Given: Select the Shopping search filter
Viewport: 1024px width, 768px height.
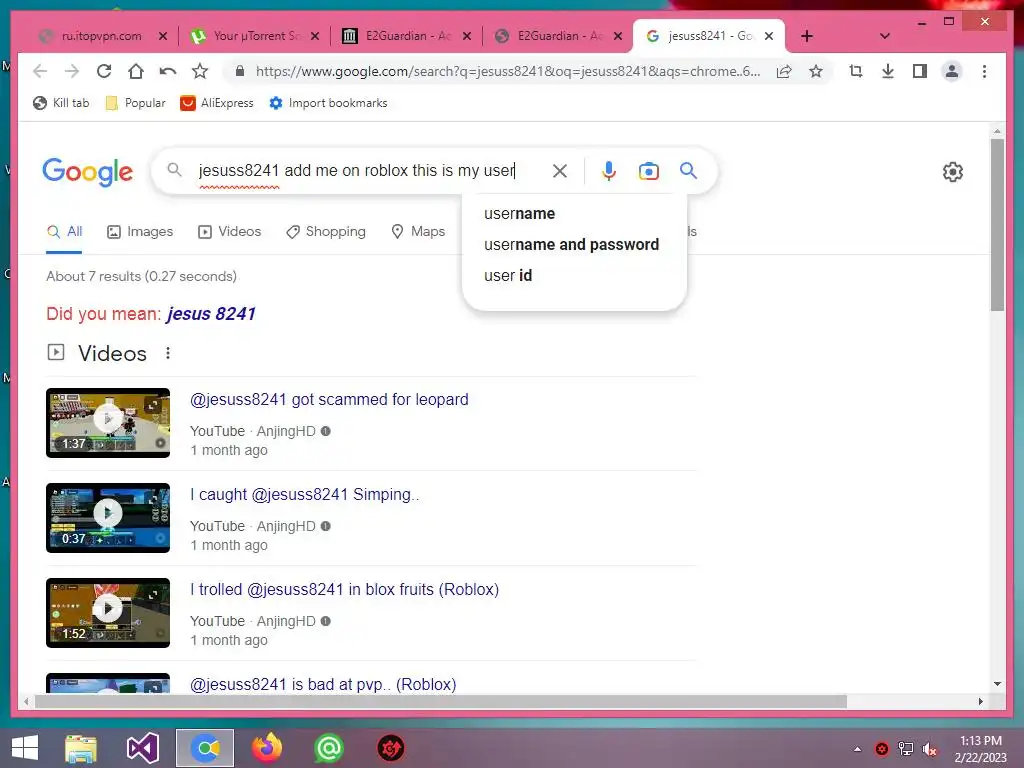Looking at the screenshot, I should 326,232.
